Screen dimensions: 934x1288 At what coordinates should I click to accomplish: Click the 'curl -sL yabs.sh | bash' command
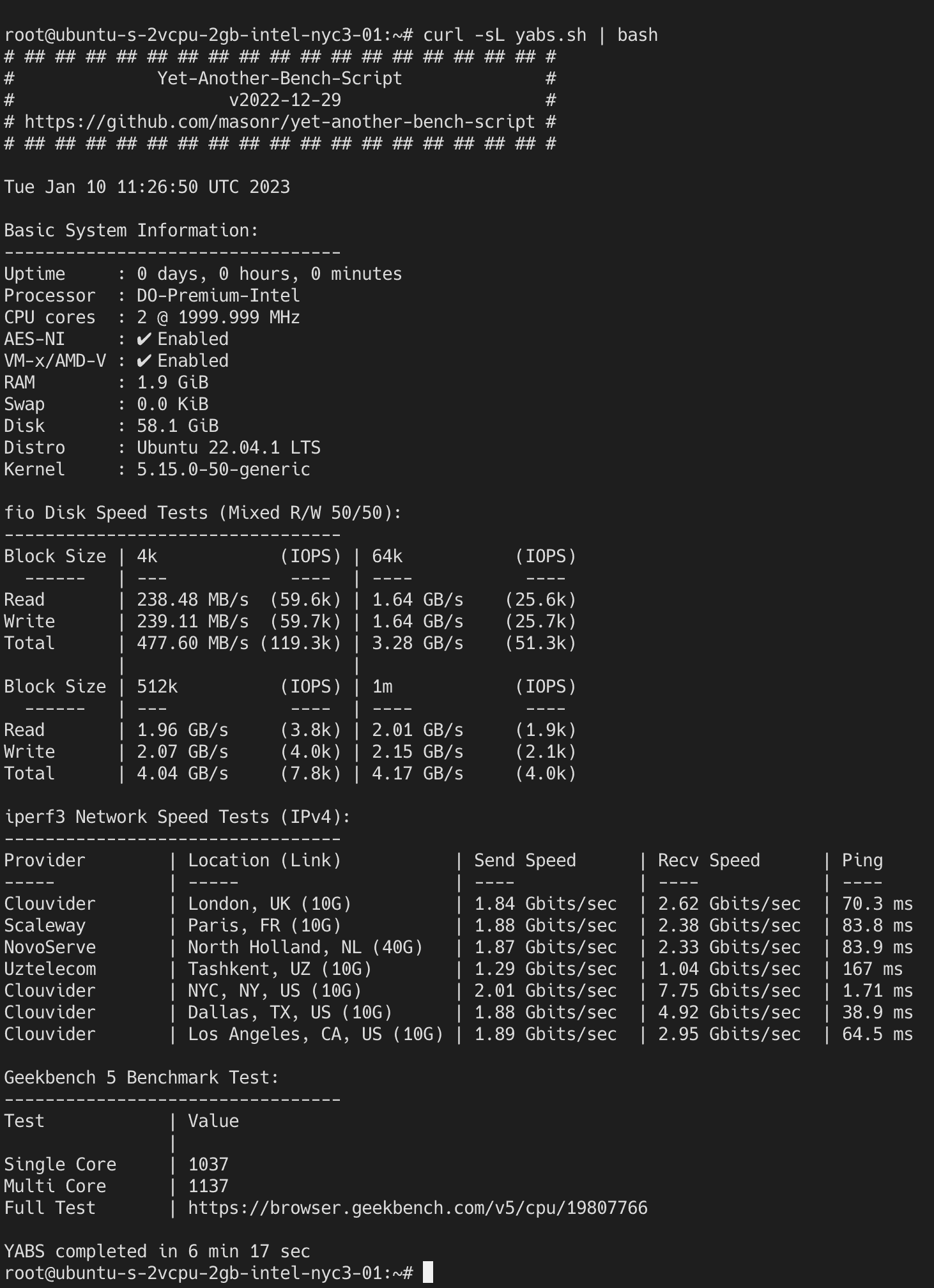(x=540, y=35)
